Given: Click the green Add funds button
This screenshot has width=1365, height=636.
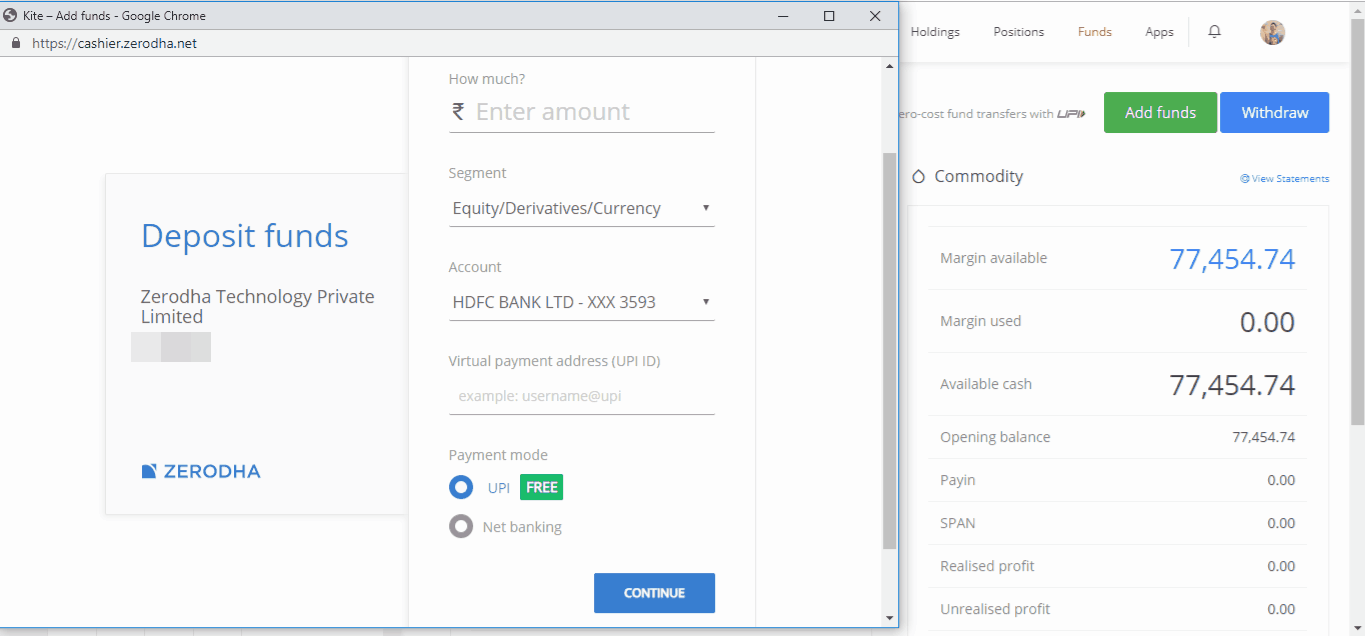Looking at the screenshot, I should pos(1160,113).
